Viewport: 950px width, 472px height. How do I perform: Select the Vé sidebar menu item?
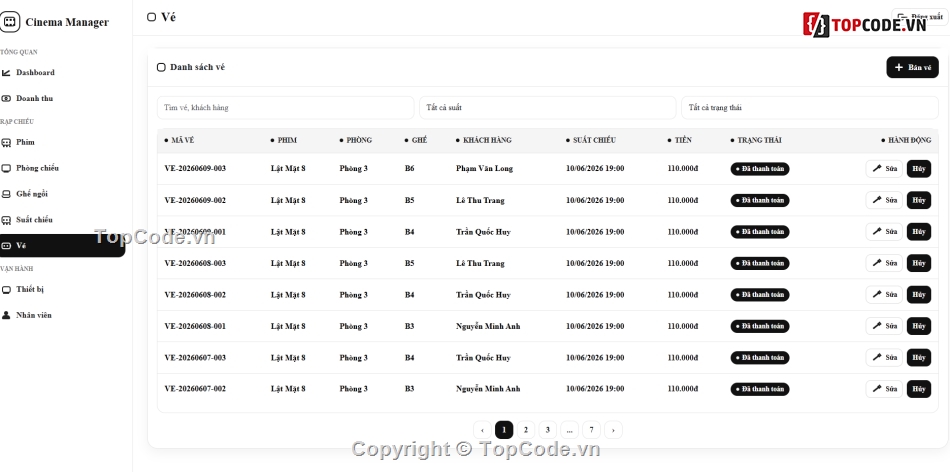coord(62,245)
